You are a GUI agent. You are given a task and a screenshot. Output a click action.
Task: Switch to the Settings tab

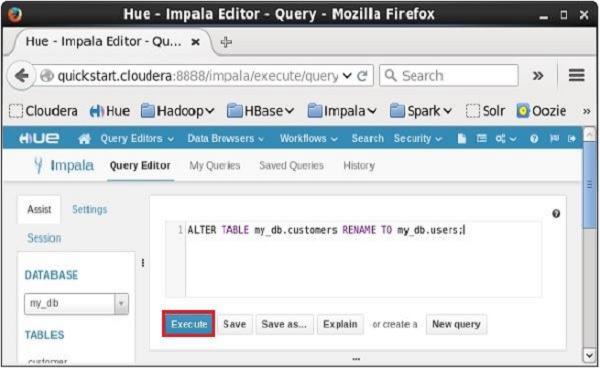[x=90, y=209]
